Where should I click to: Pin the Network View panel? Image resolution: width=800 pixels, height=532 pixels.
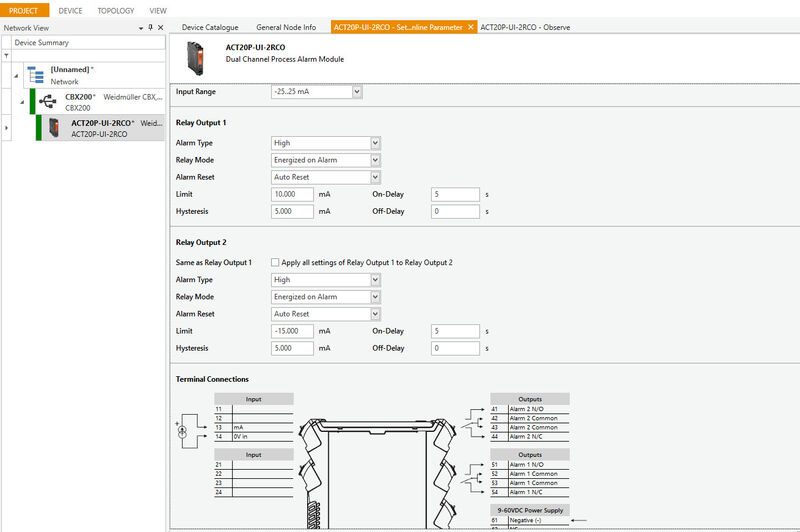149,27
